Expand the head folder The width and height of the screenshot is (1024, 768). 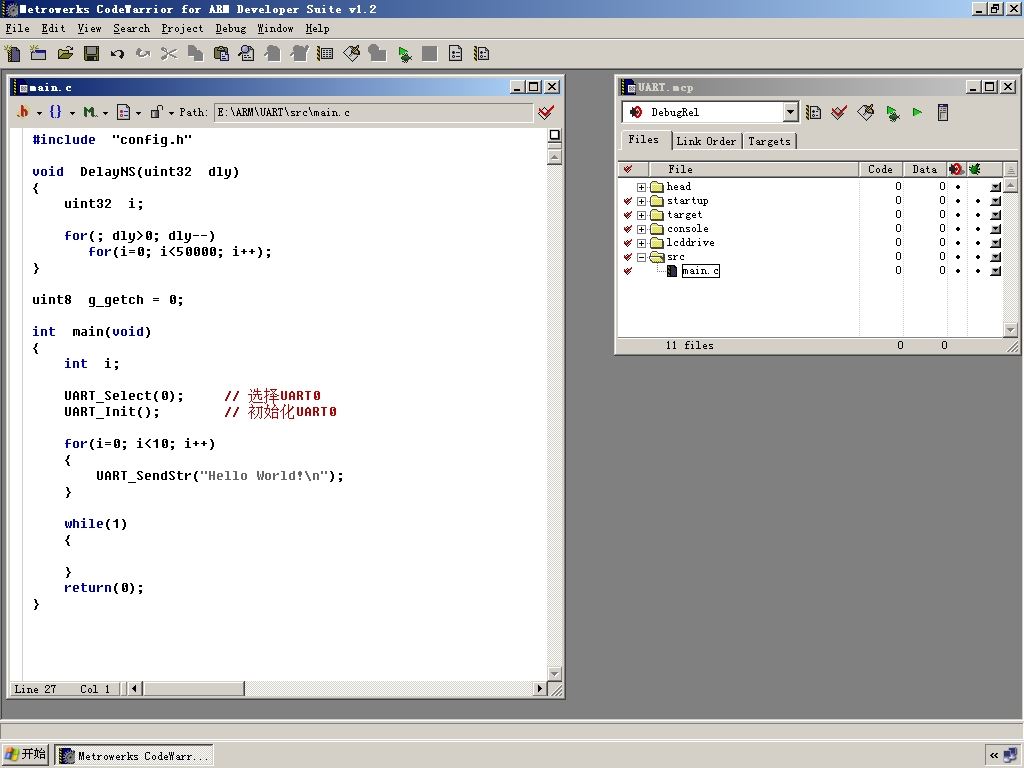point(641,187)
